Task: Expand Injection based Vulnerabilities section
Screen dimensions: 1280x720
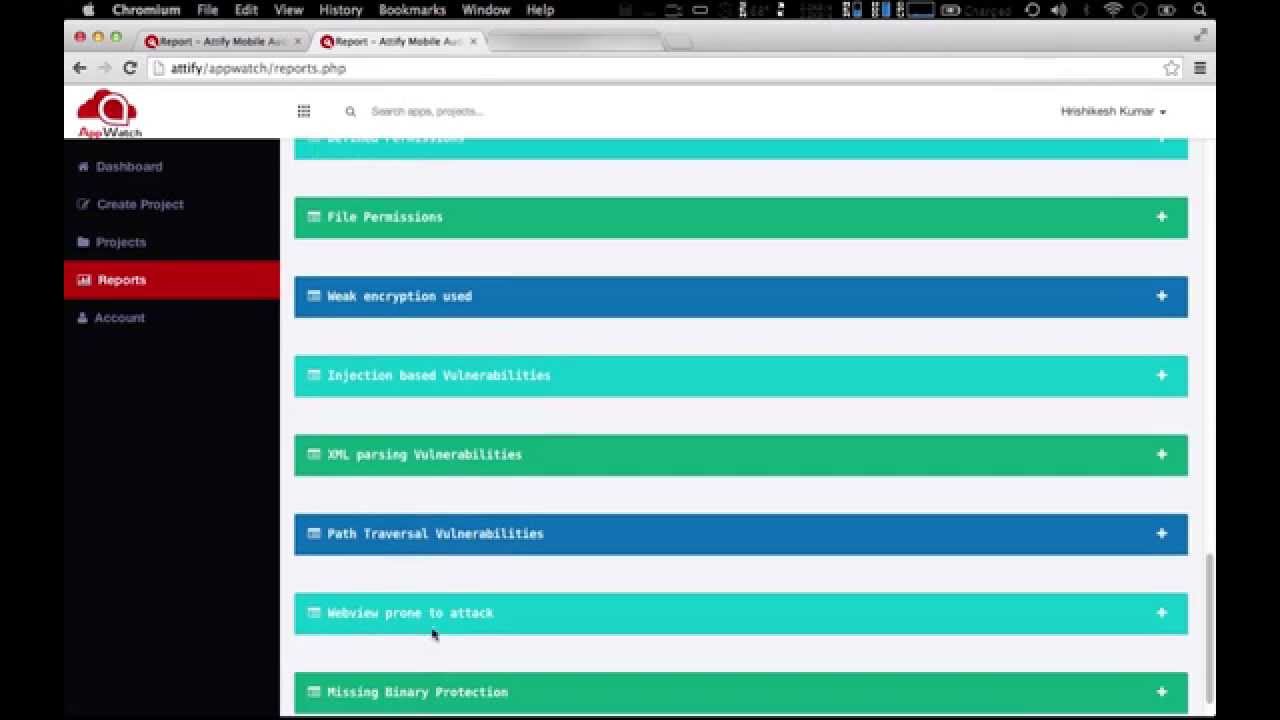Action: pyautogui.click(x=1162, y=375)
